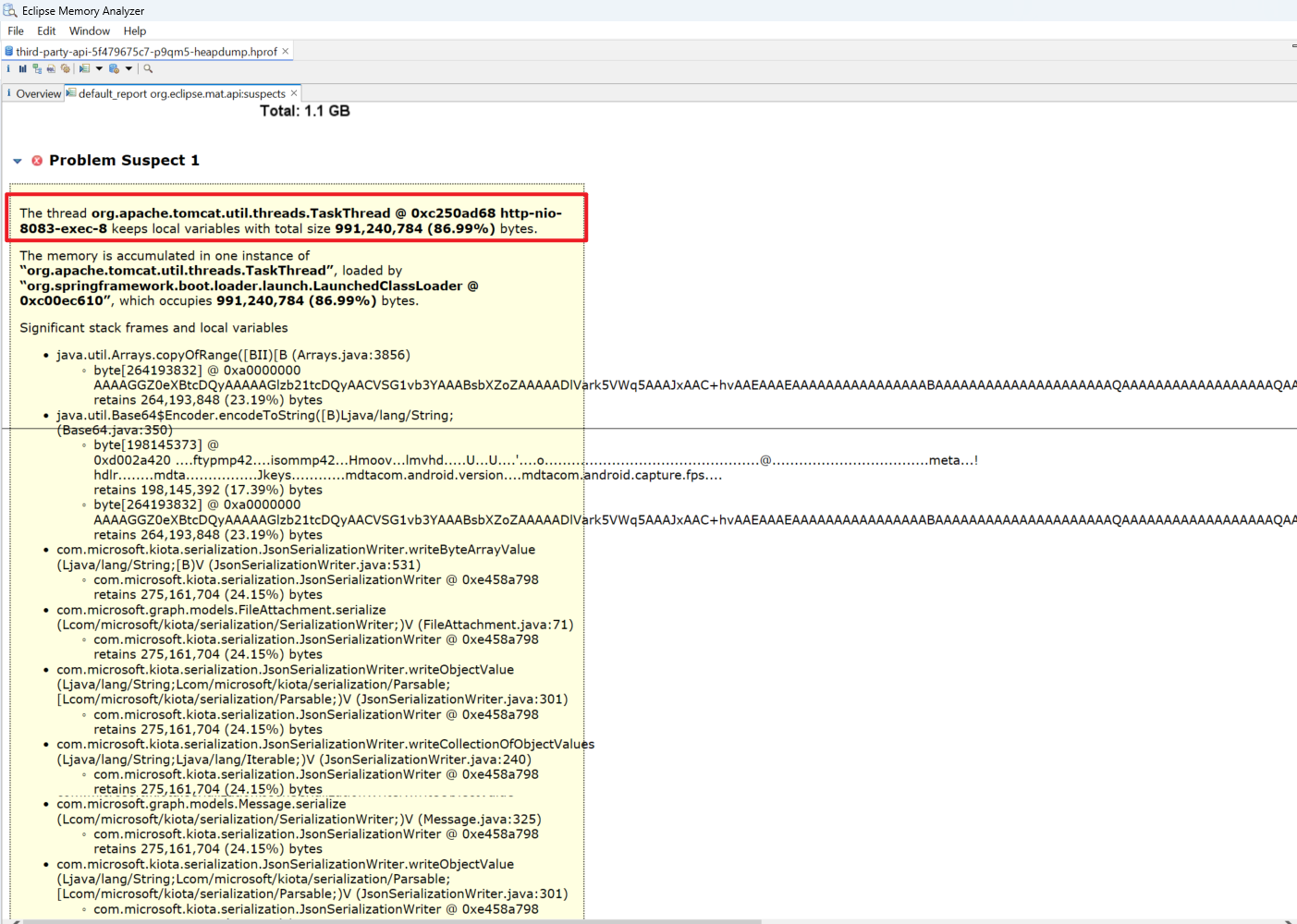
Task: Open the Thread Overview gear icon
Action: tap(66, 68)
